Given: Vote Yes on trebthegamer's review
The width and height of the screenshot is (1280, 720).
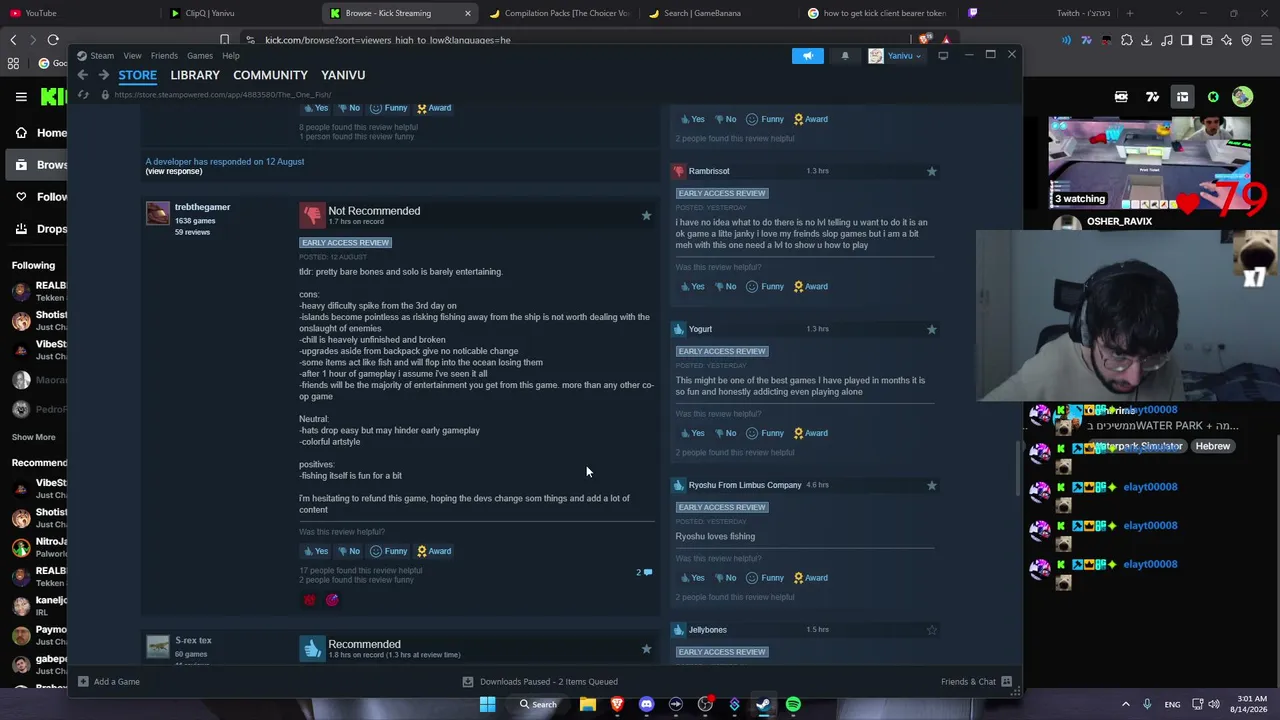Looking at the screenshot, I should tap(315, 551).
